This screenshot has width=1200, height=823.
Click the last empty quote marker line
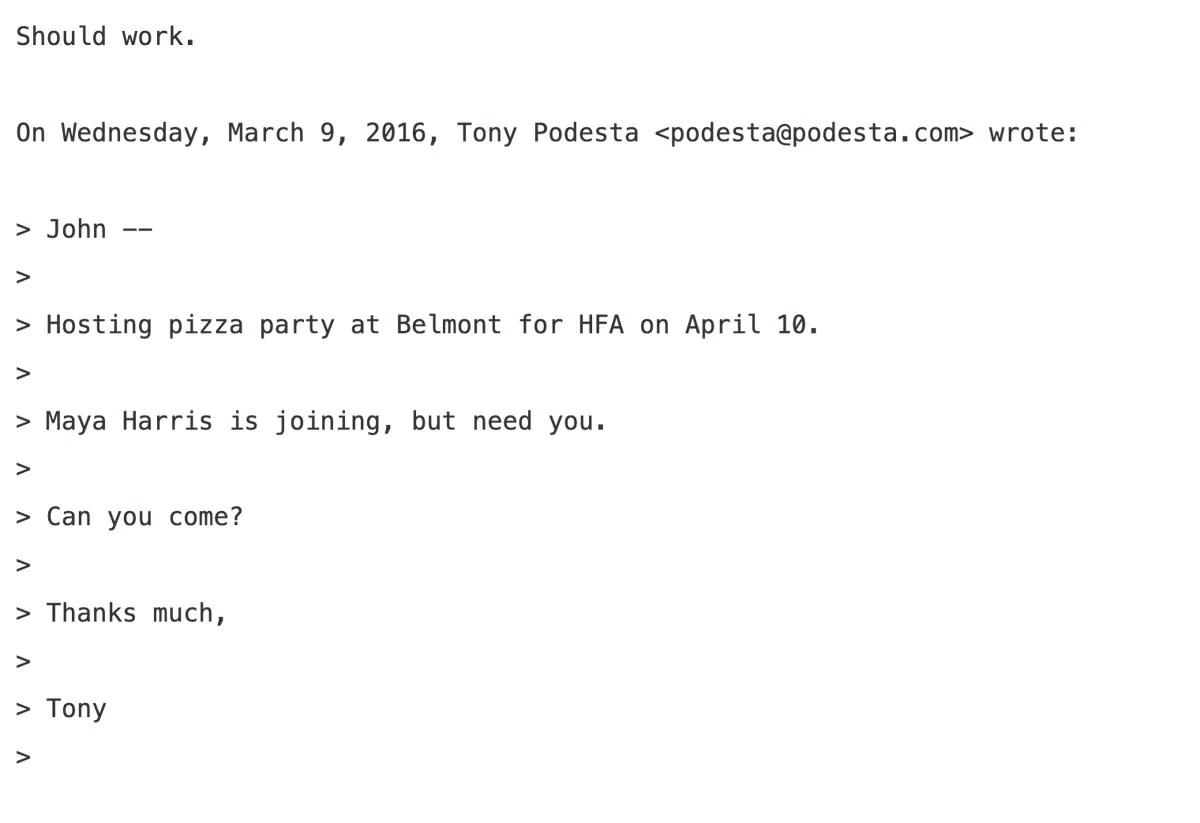pos(23,758)
